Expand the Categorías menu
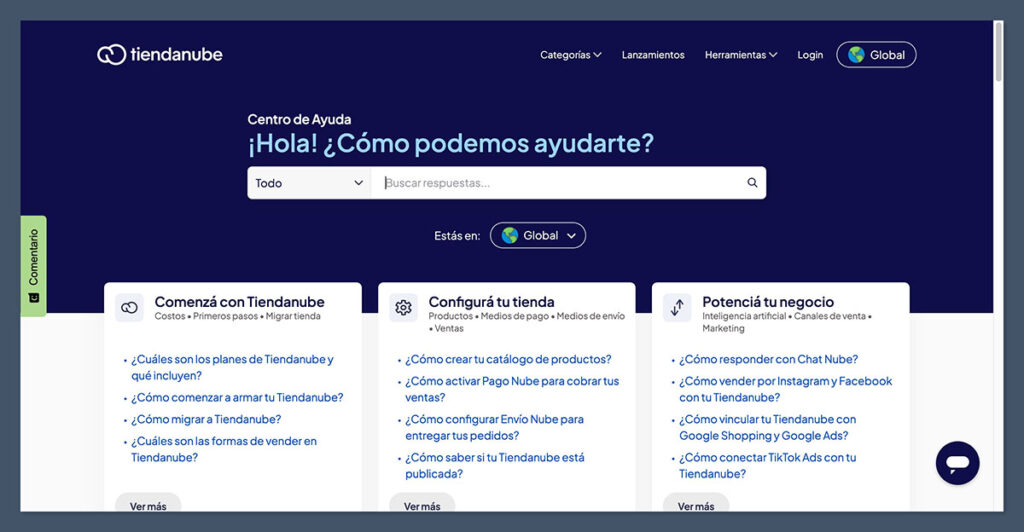1024x532 pixels. (x=570, y=55)
